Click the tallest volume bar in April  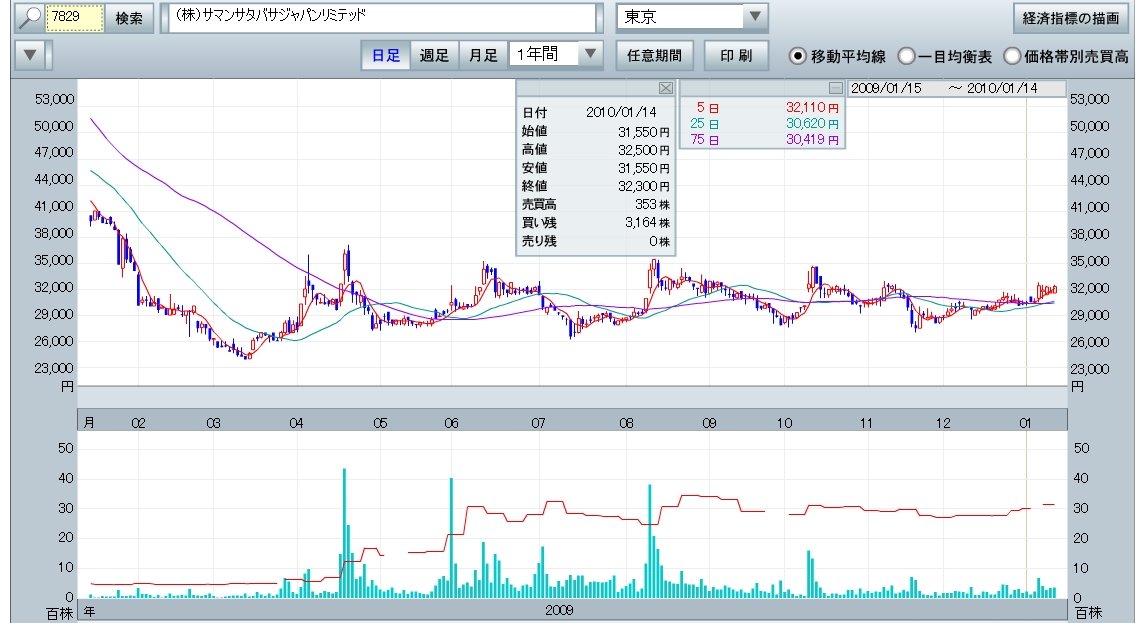tap(344, 530)
